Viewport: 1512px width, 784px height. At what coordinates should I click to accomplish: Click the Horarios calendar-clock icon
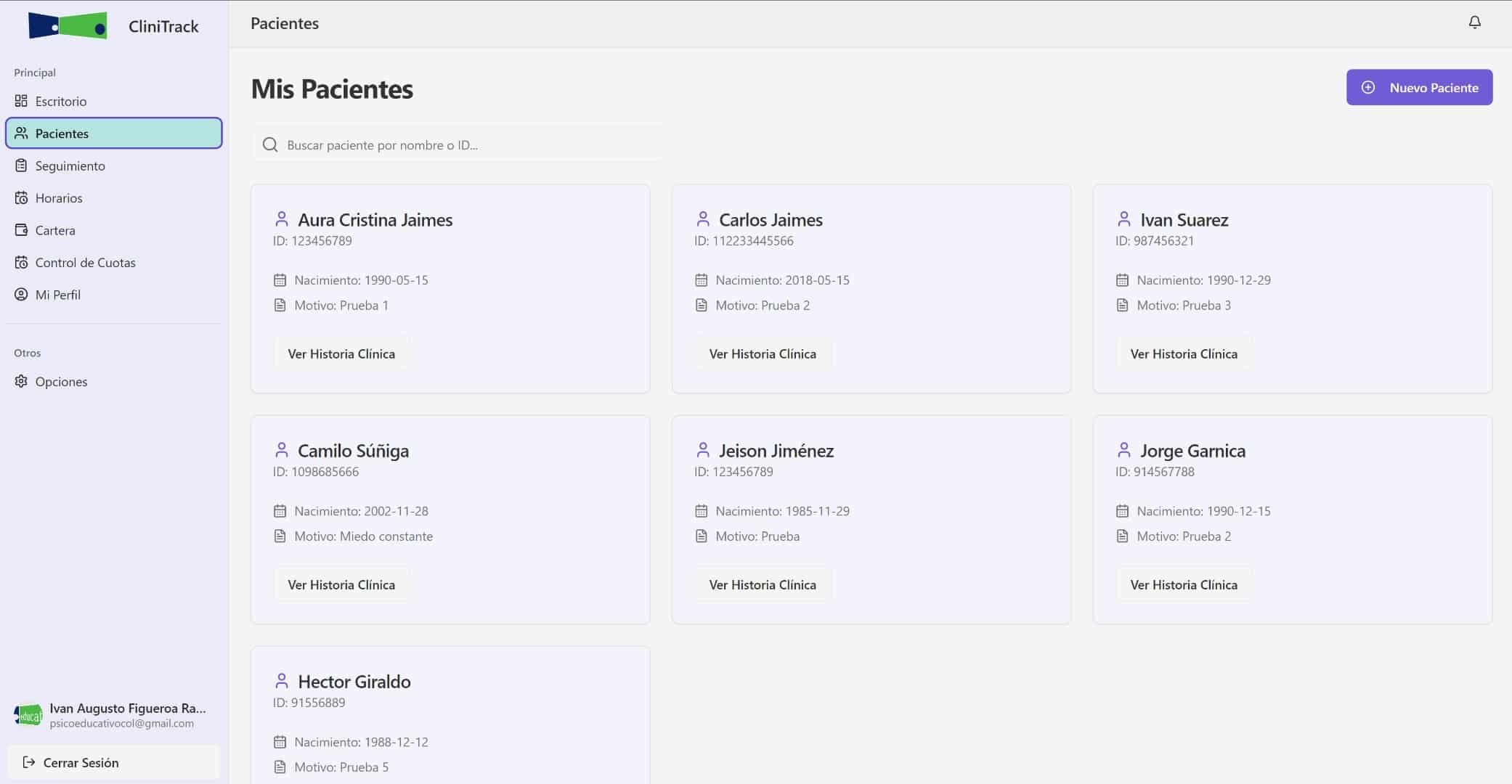click(21, 197)
